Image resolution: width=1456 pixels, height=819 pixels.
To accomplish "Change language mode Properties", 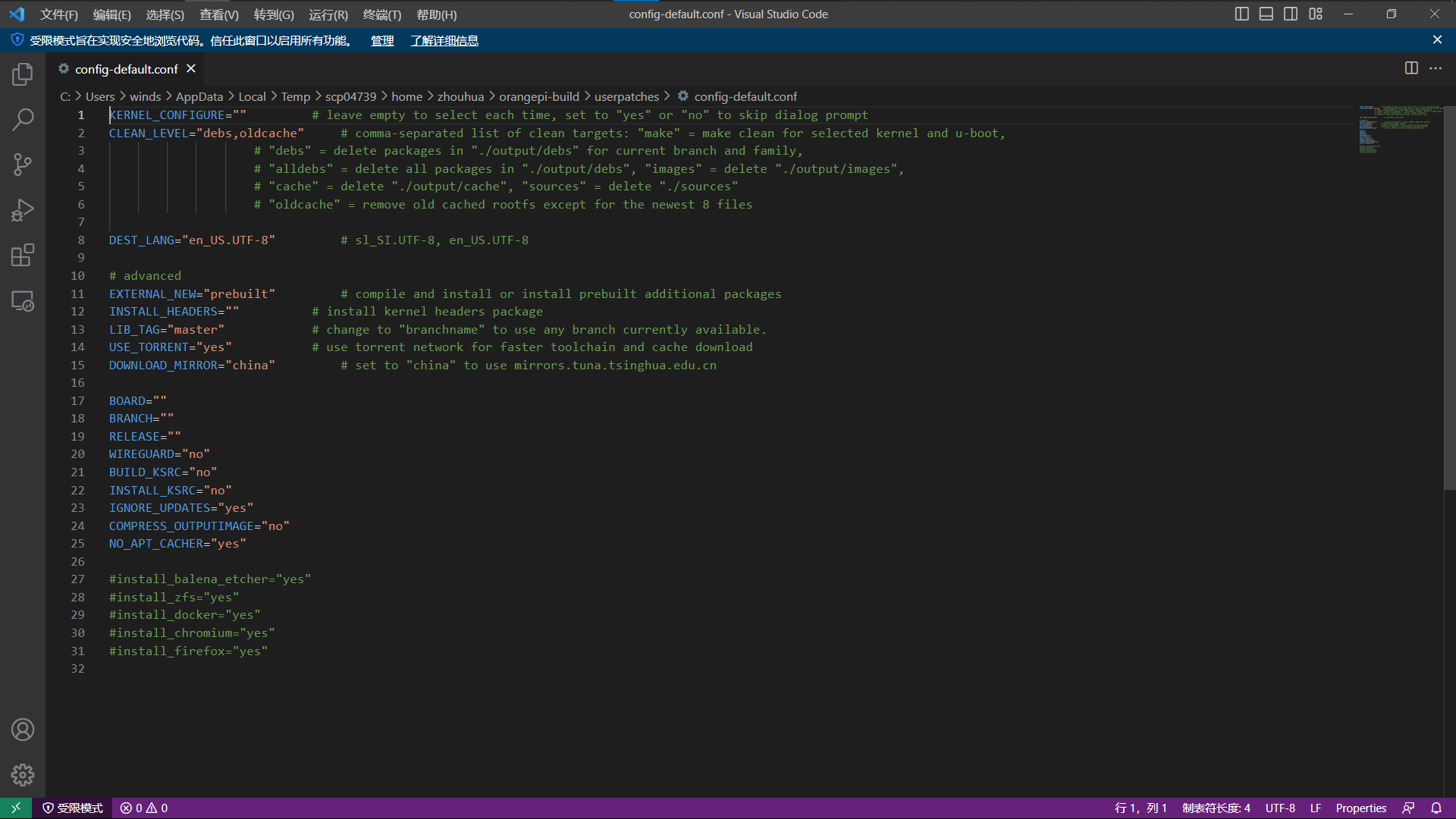I will pos(1361,808).
